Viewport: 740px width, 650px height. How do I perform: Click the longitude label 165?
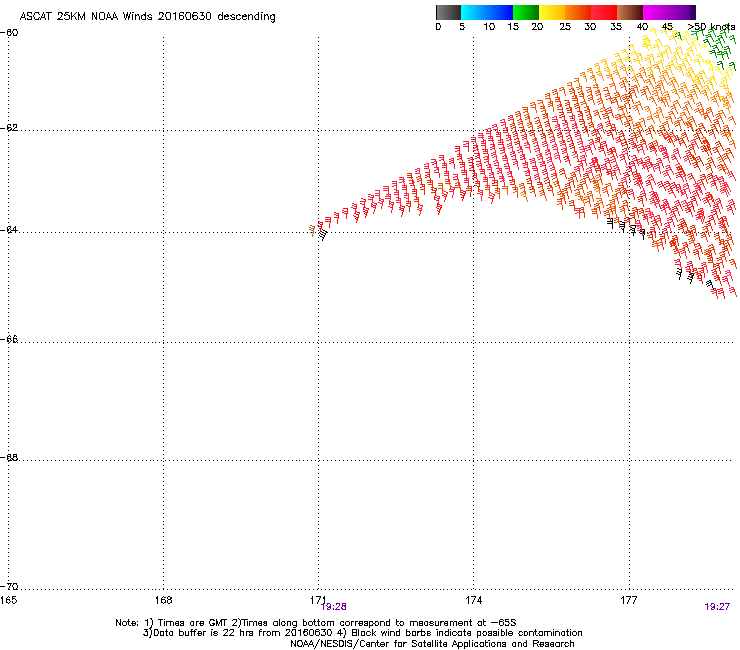8,600
